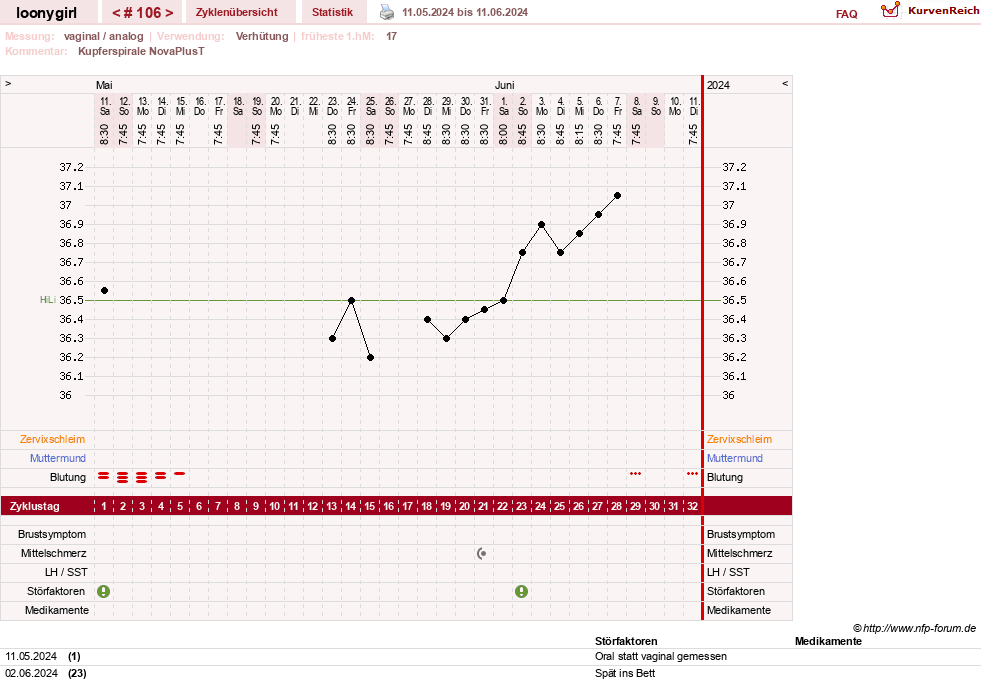Click the temperature point on May 25 at 36.2
Image resolution: width=981 pixels, height=700 pixels.
click(370, 358)
